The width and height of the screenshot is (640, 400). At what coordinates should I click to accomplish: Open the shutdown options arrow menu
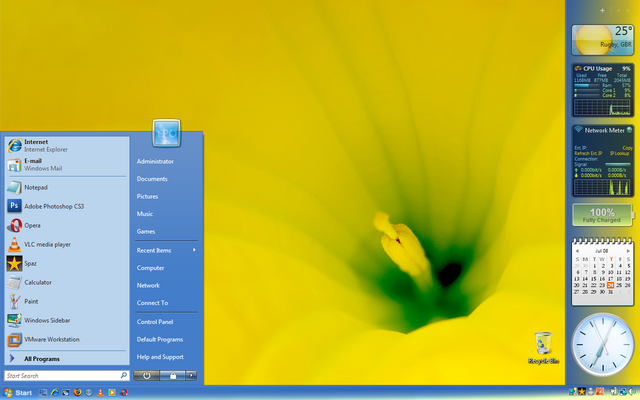click(191, 376)
